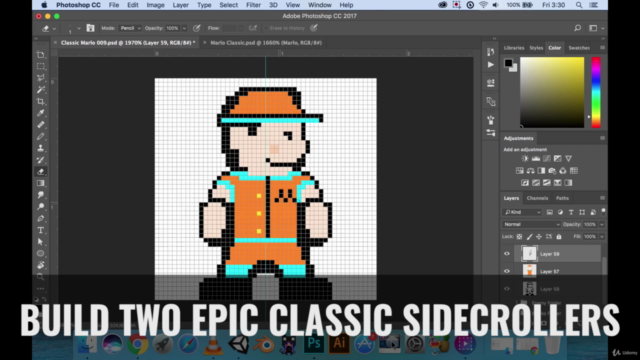Screen dimensions: 640x360
Task: Add a Levels adjustment
Action: tap(536, 159)
